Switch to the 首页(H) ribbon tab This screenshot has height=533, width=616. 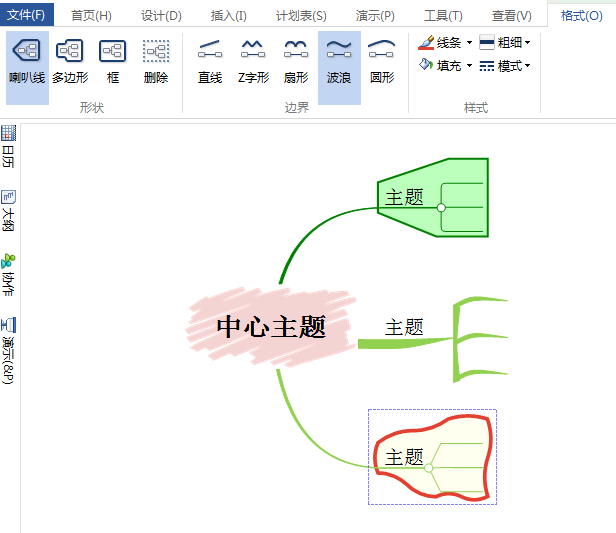91,16
